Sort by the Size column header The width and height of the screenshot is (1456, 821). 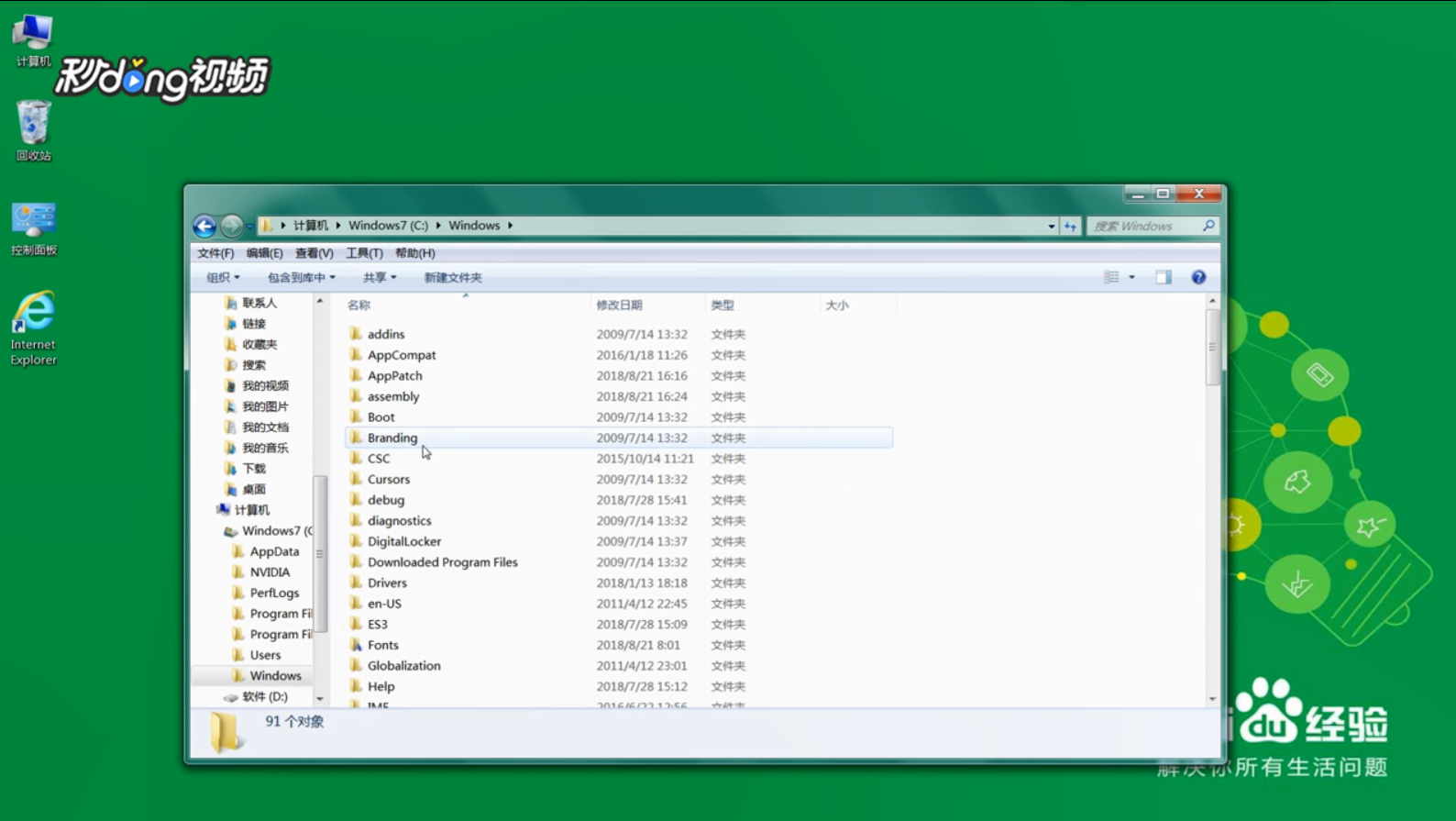click(857, 305)
